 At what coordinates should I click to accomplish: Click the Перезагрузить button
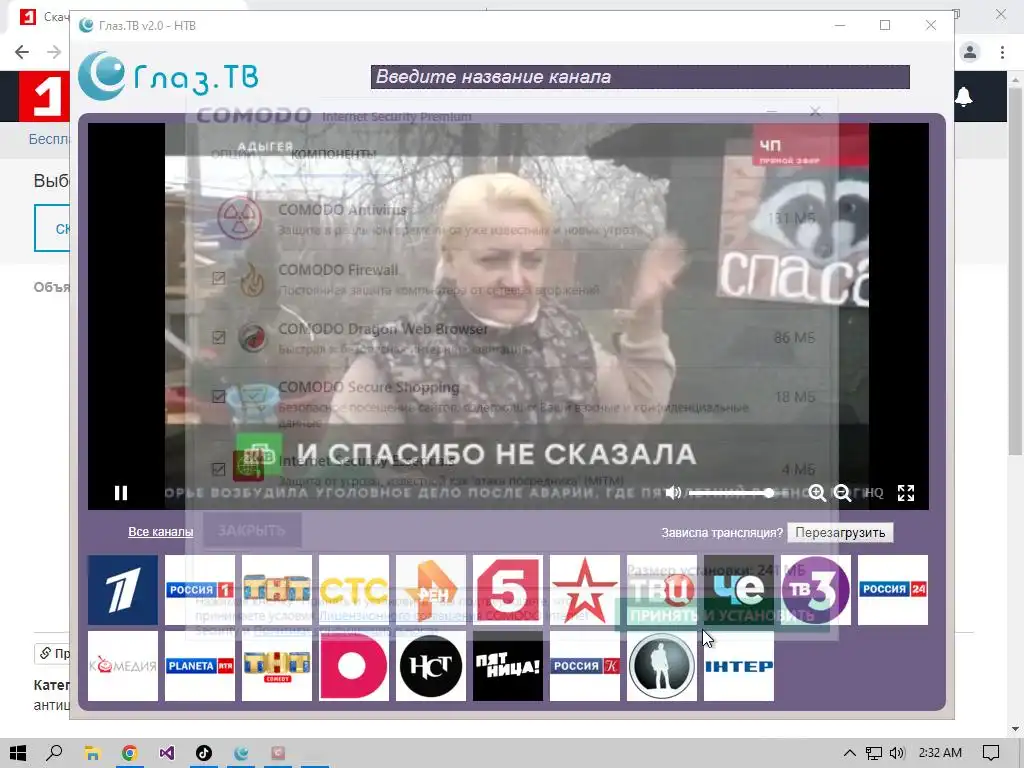click(840, 532)
